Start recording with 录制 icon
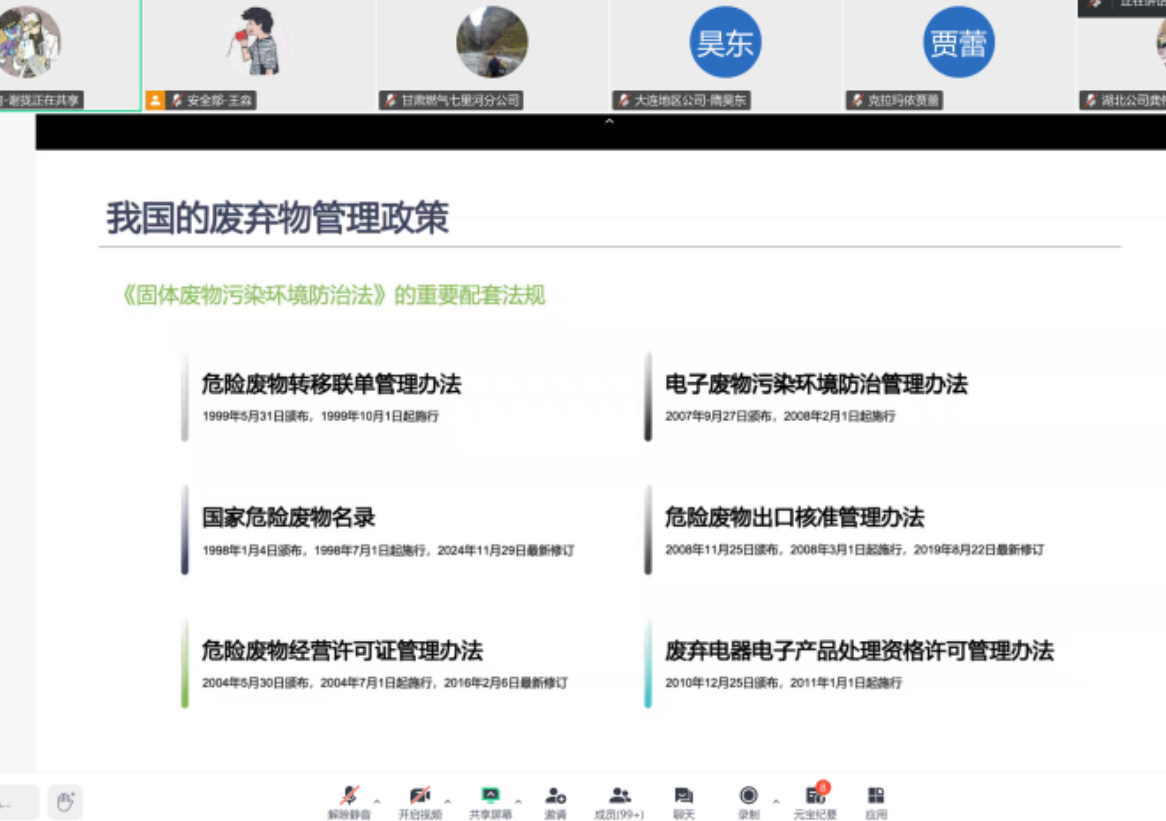The height and width of the screenshot is (821, 1166). (748, 795)
